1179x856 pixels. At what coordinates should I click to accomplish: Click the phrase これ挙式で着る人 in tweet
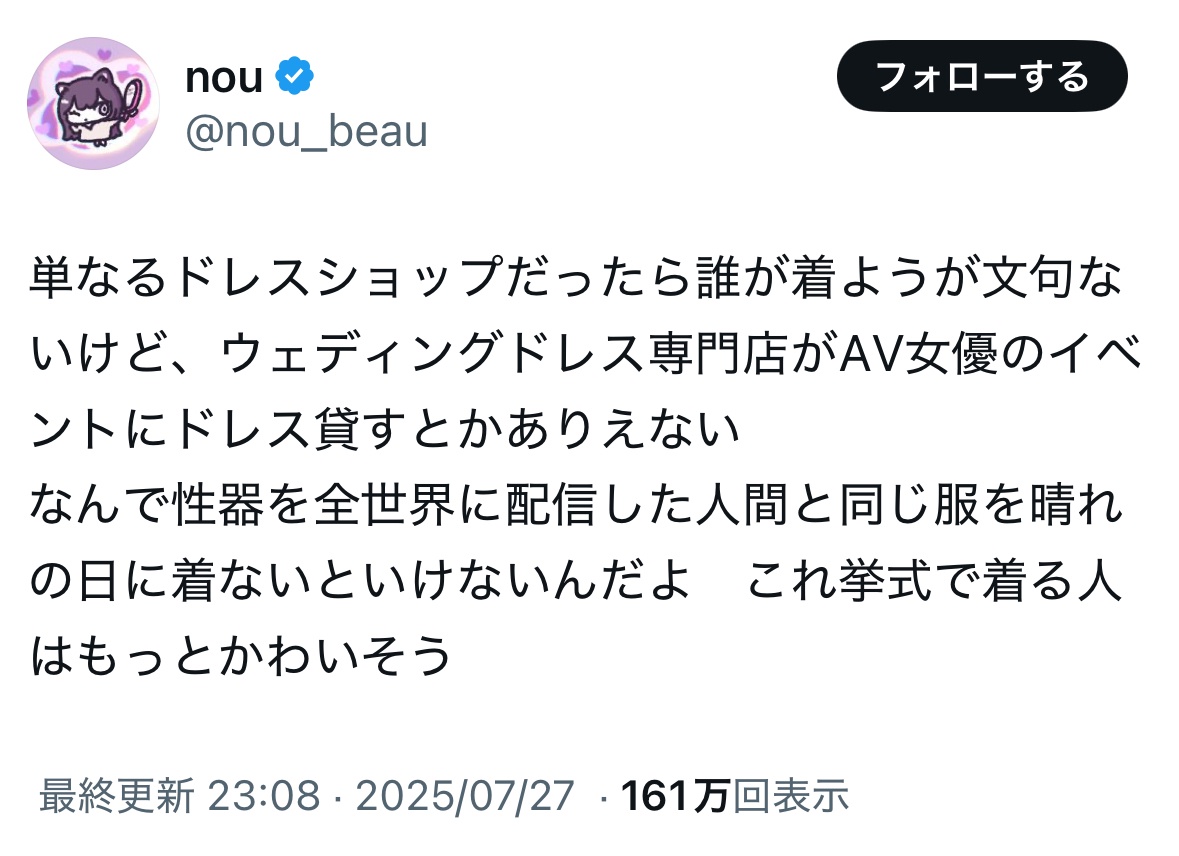pyautogui.click(x=934, y=583)
